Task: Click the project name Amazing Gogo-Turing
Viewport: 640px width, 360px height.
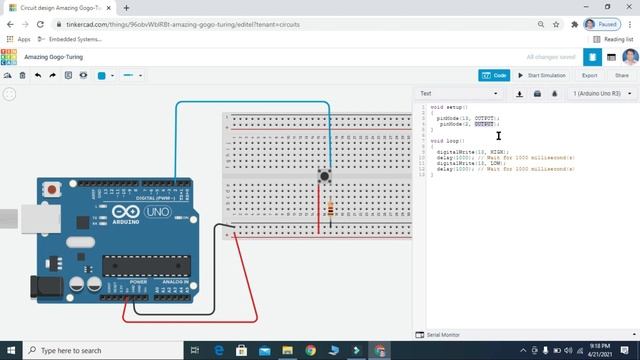Action: pos(53,57)
